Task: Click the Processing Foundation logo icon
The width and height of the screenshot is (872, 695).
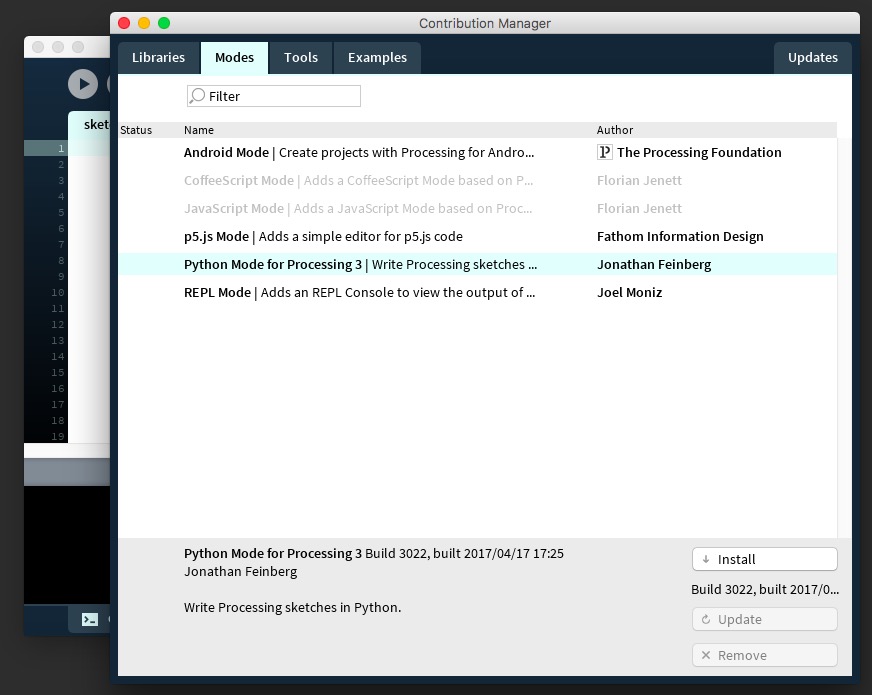Action: 604,152
